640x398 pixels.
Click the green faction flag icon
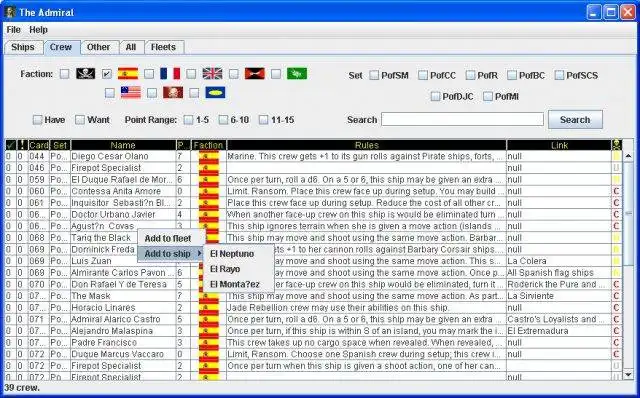pyautogui.click(x=297, y=74)
